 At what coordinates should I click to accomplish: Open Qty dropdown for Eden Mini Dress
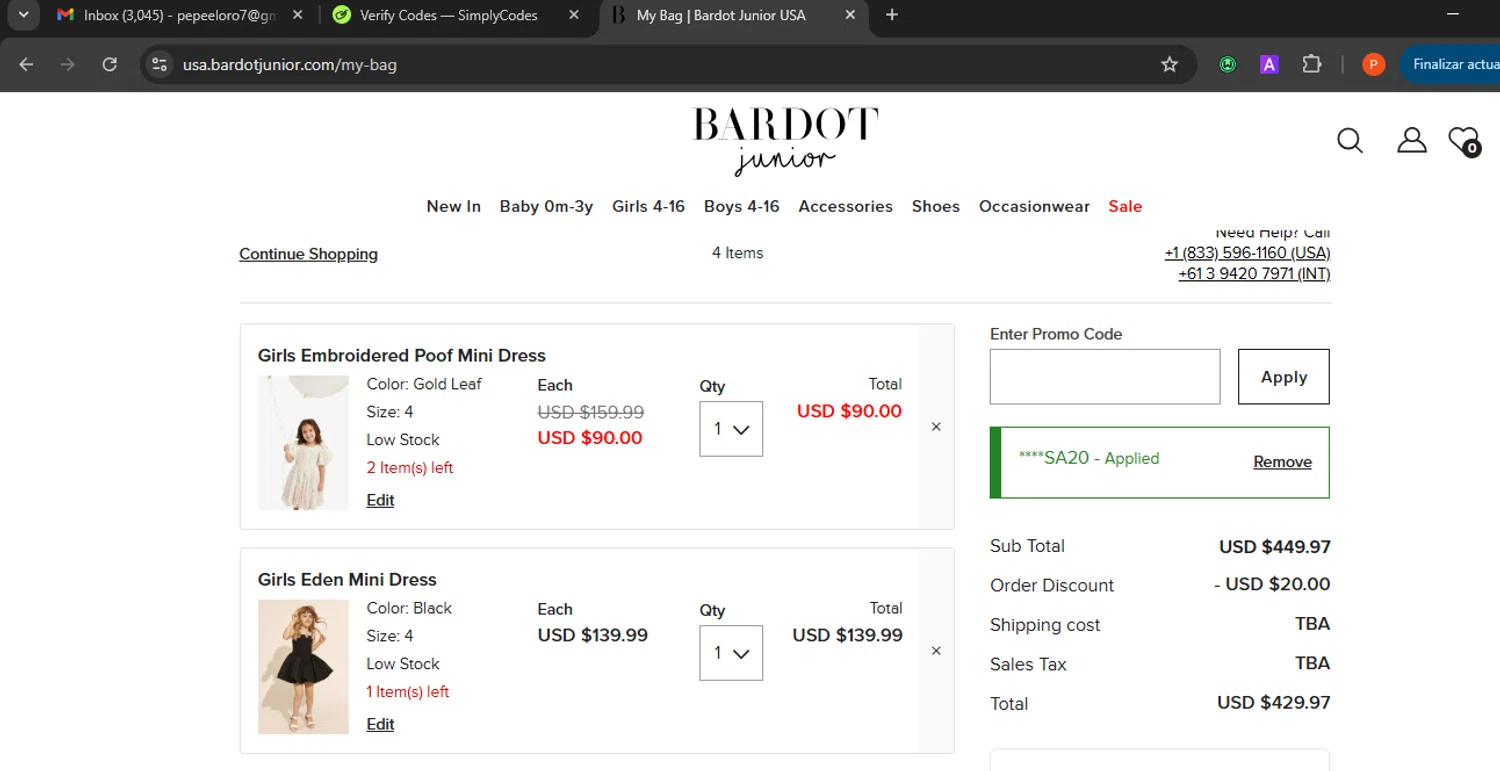731,653
